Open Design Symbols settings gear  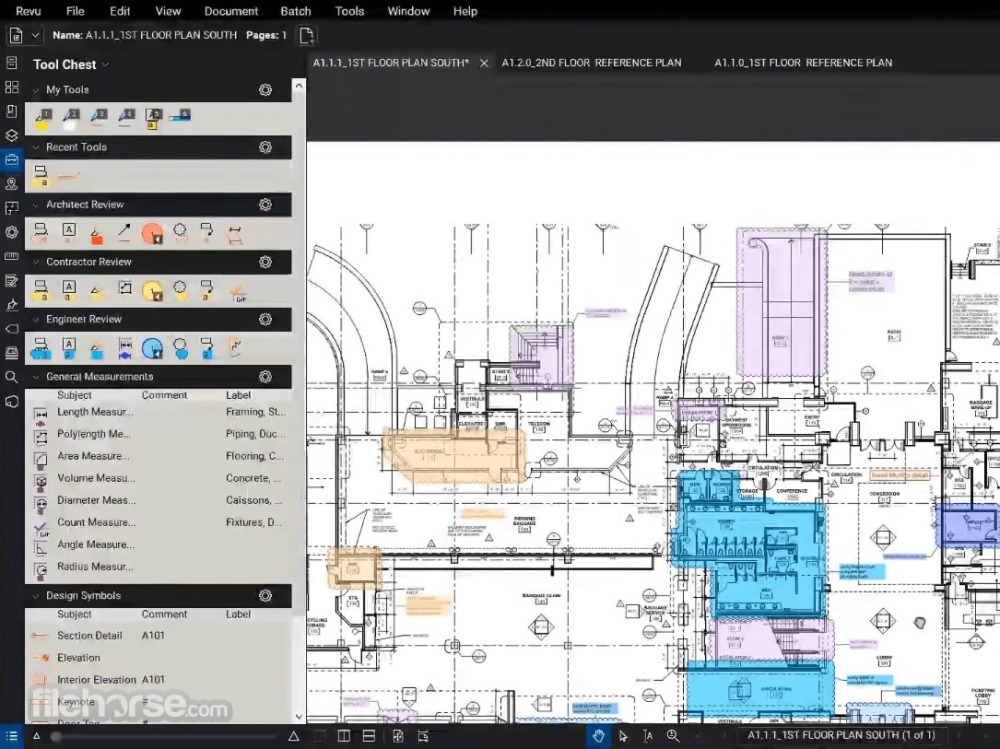(x=265, y=596)
